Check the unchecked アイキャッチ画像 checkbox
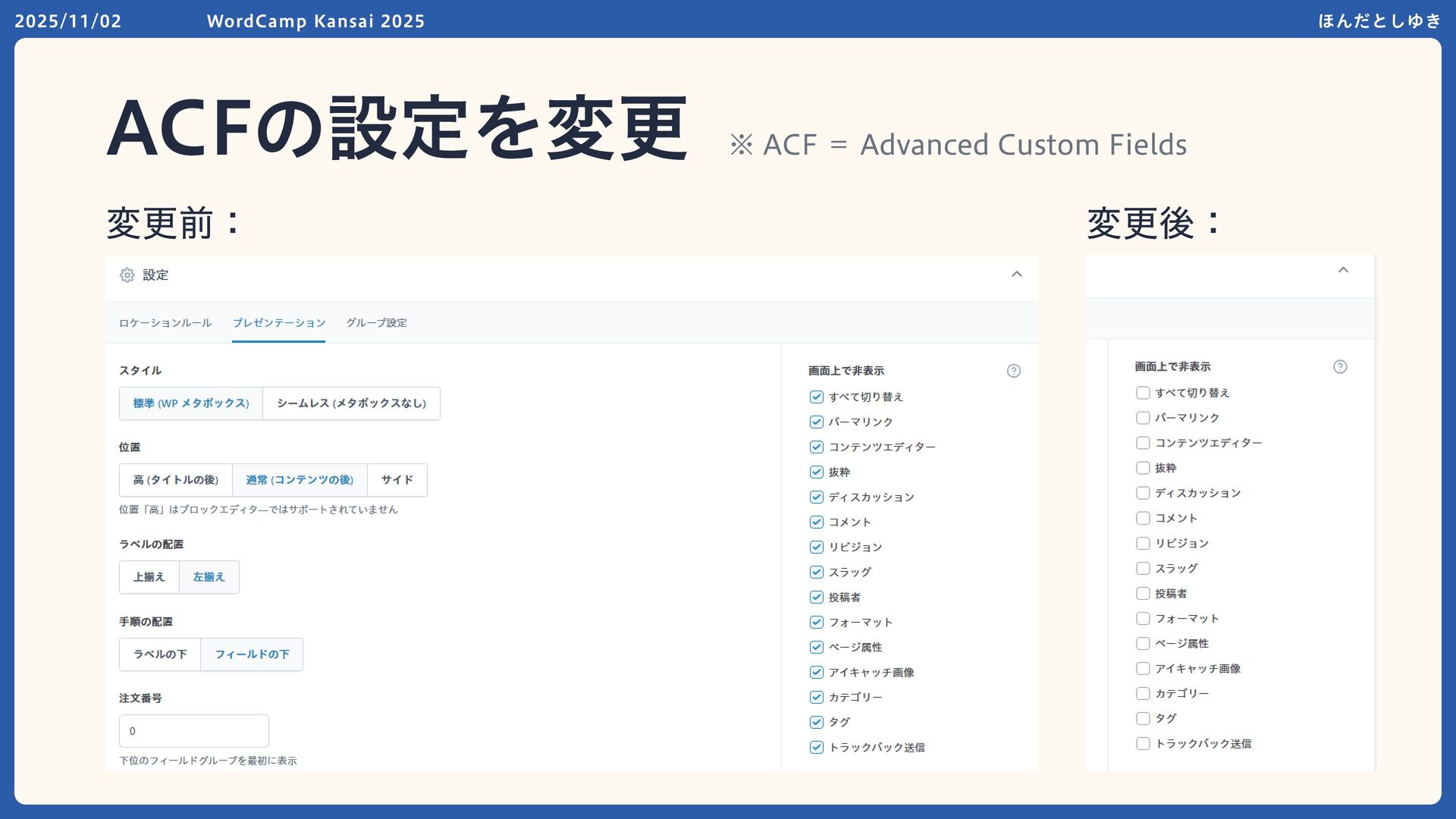The image size is (1456, 819). tap(1143, 668)
